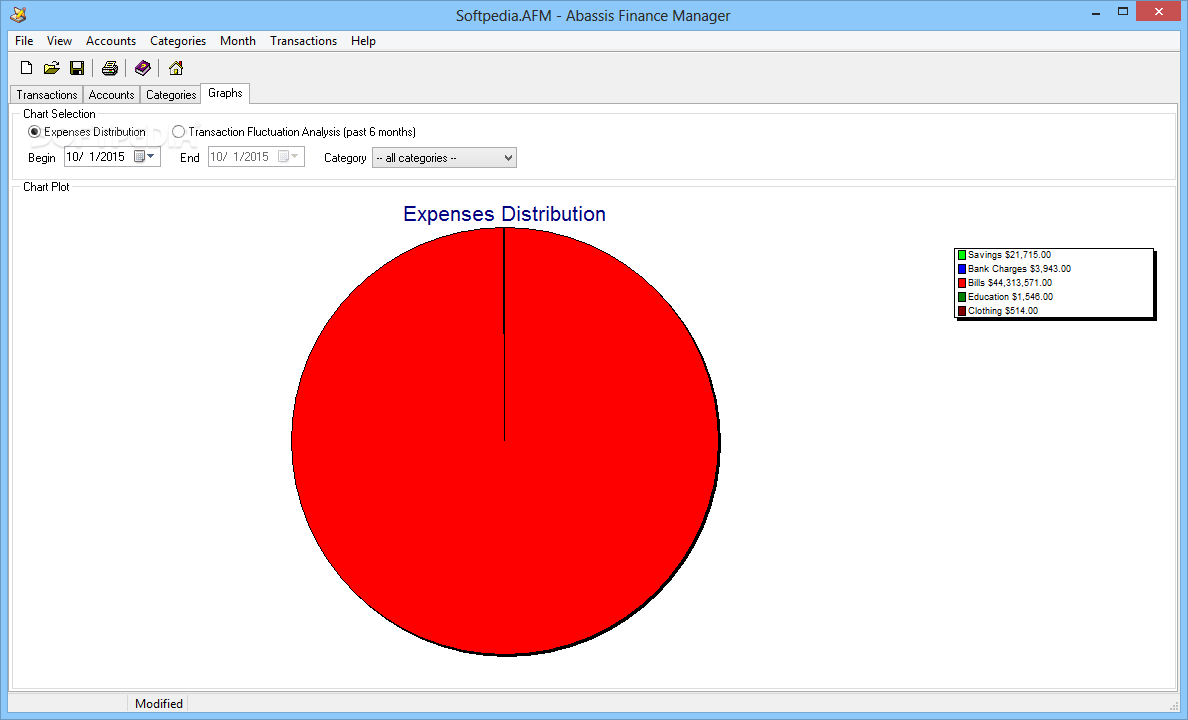Click the Savings green legend swatch
Viewport: 1188px width, 720px height.
pyautogui.click(x=961, y=255)
